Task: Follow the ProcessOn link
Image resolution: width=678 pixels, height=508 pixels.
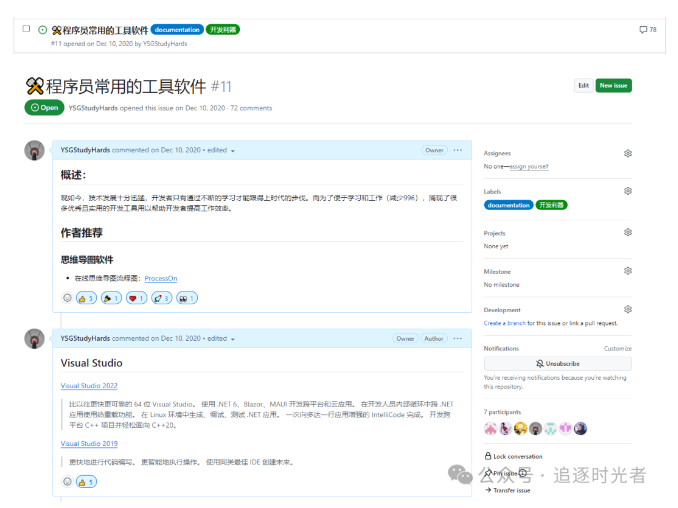Action: click(161, 278)
